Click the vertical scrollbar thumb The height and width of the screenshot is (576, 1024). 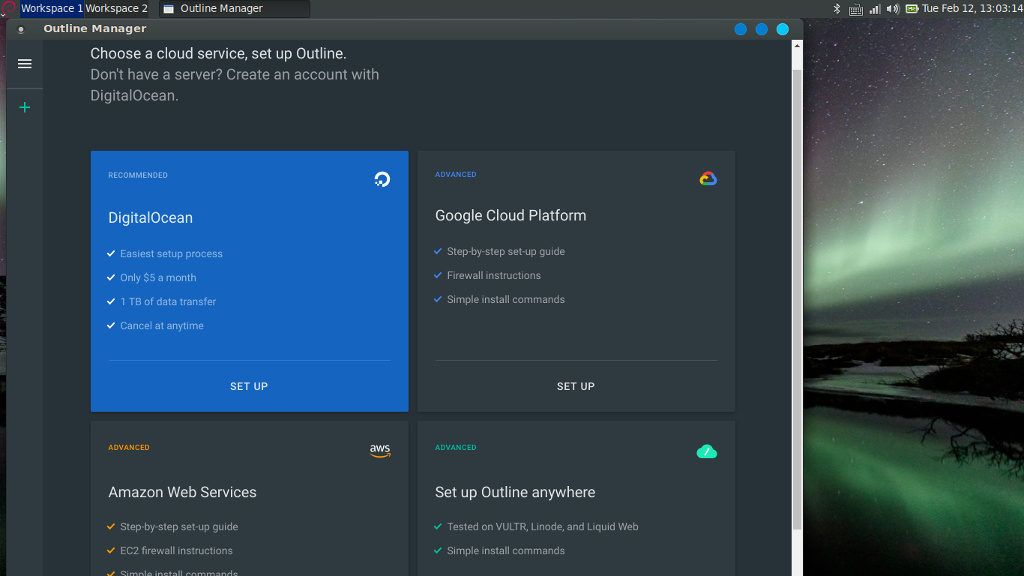797,297
